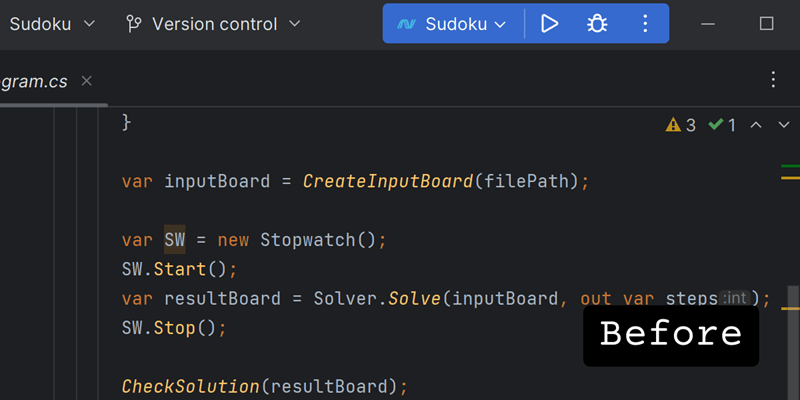
Task: Click the green checkmark inspection count
Action: click(722, 125)
